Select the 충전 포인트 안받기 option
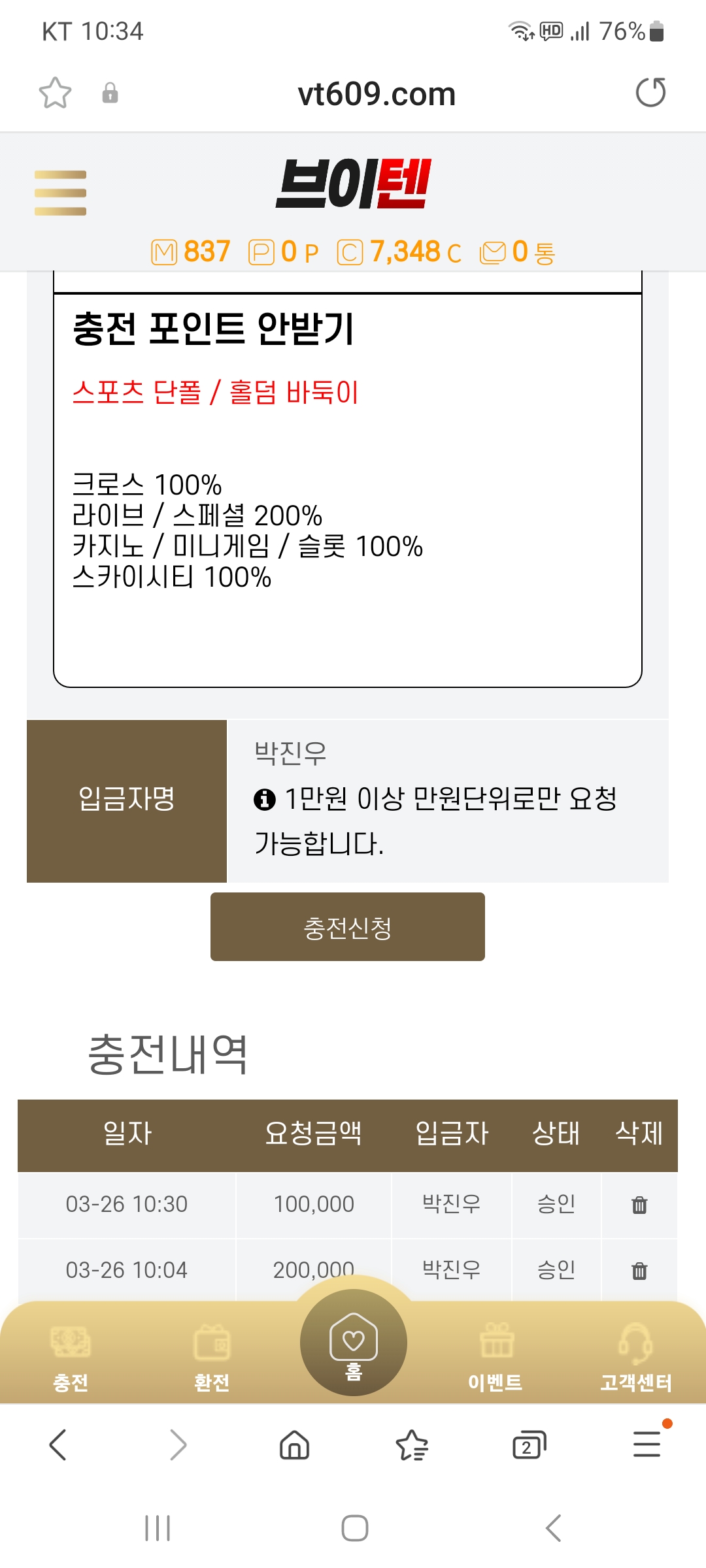This screenshot has width=706, height=1568. pos(213,328)
